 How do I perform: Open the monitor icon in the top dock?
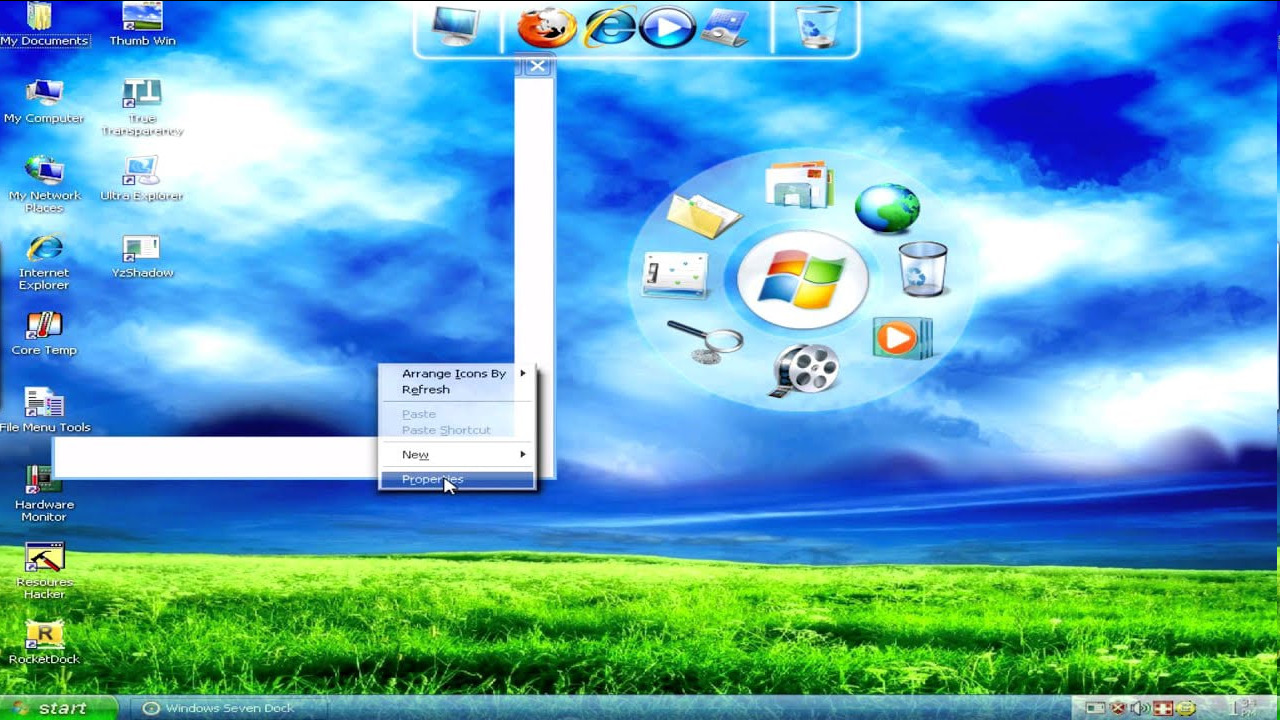coord(456,26)
